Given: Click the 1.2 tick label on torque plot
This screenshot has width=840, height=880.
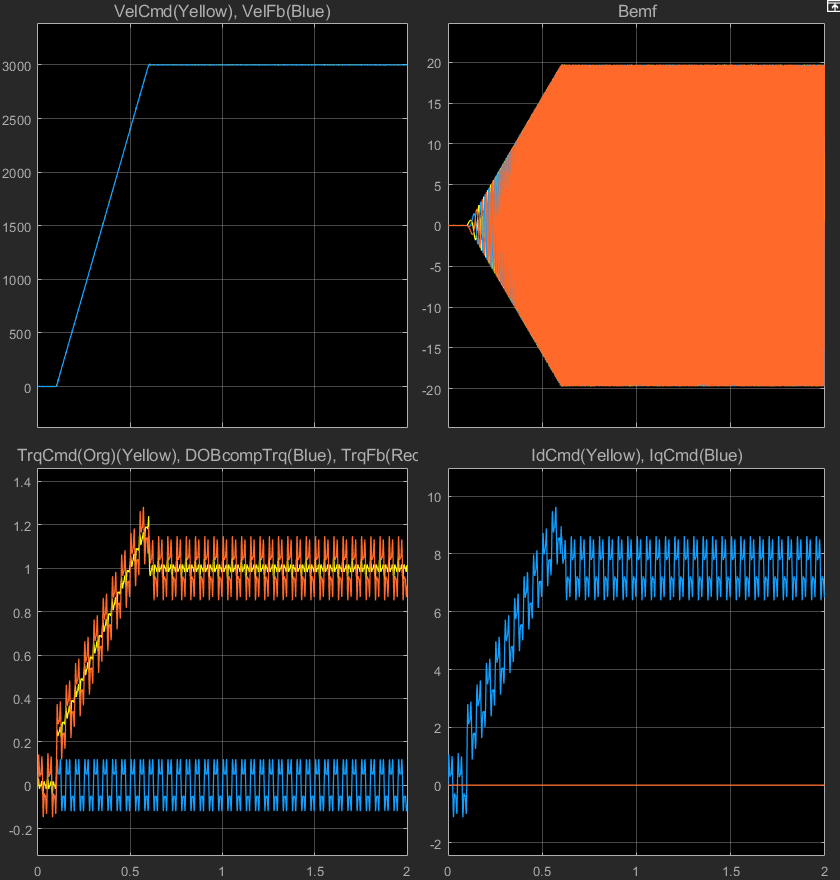Looking at the screenshot, I should tap(22, 526).
